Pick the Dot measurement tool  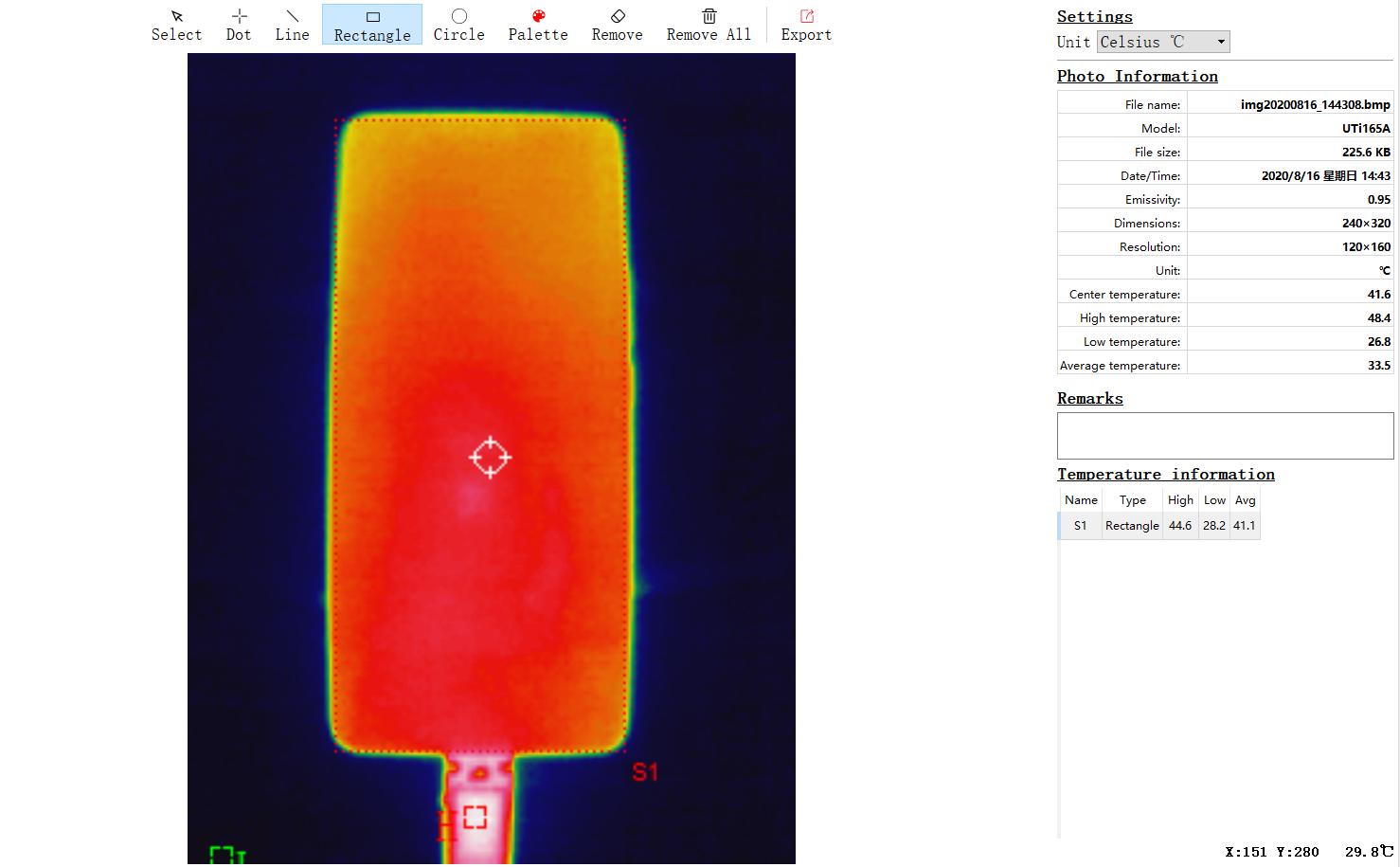click(x=239, y=25)
